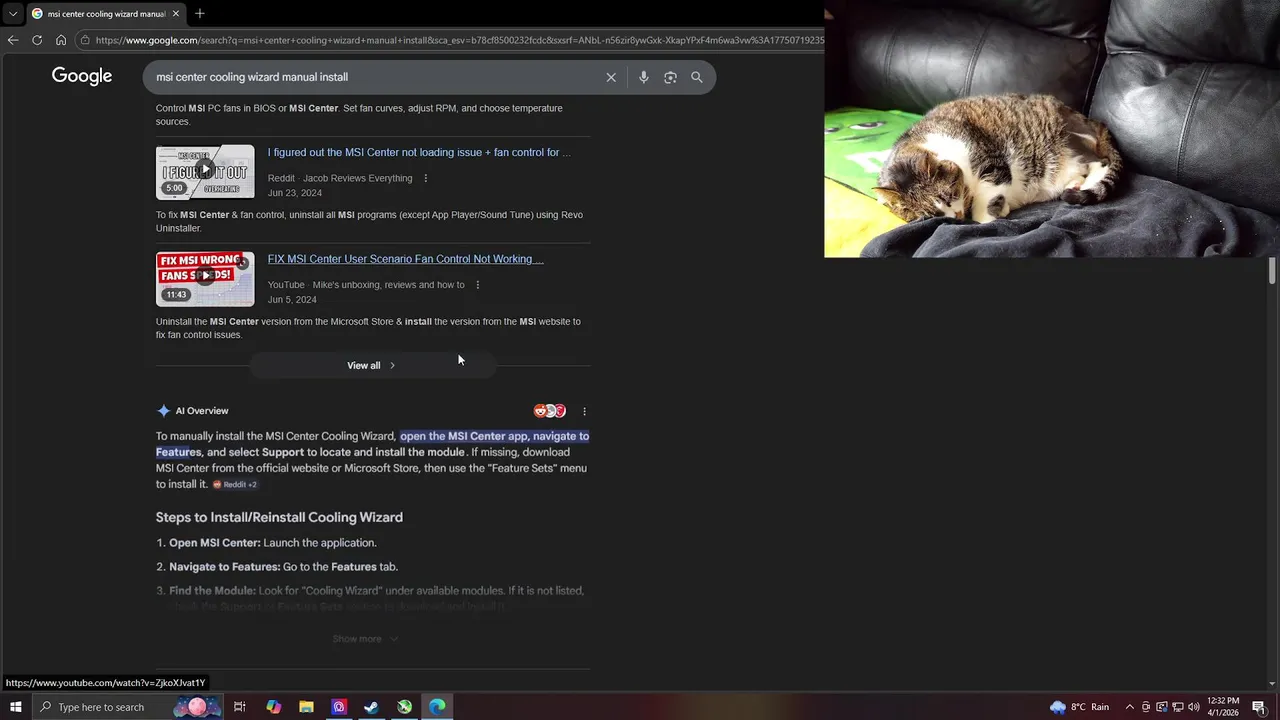Click the Reddit +2 source chip

[235, 484]
